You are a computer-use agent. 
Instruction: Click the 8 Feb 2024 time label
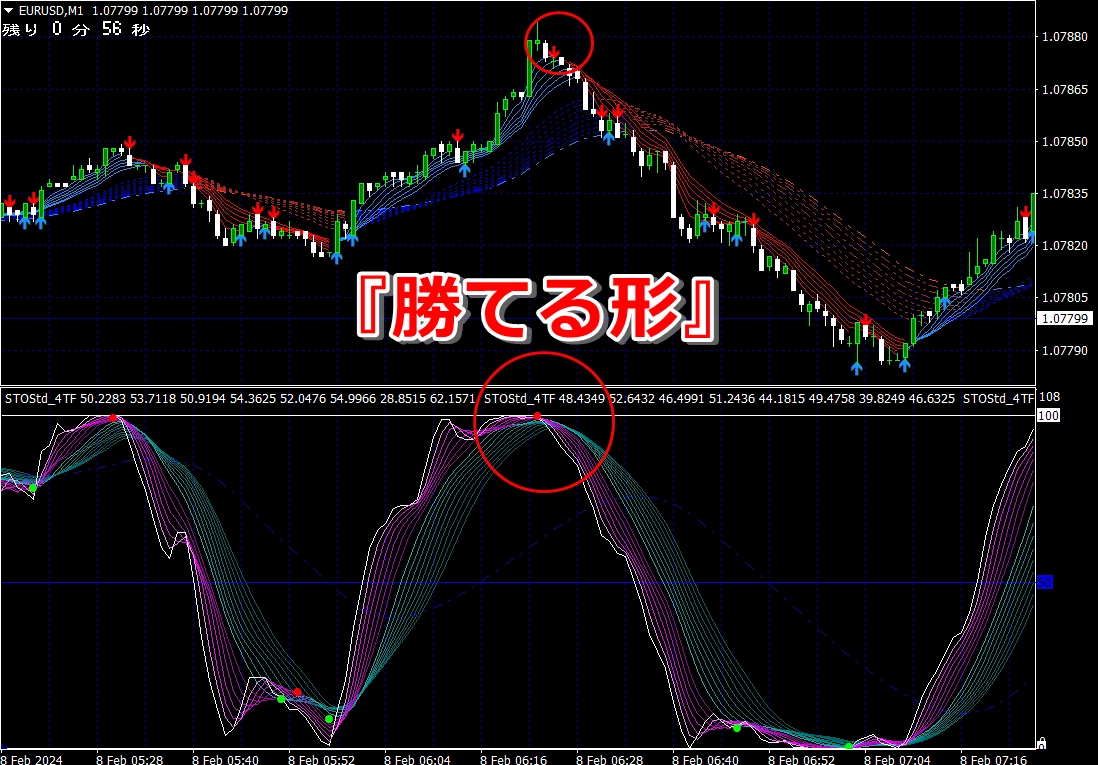[x=33, y=759]
